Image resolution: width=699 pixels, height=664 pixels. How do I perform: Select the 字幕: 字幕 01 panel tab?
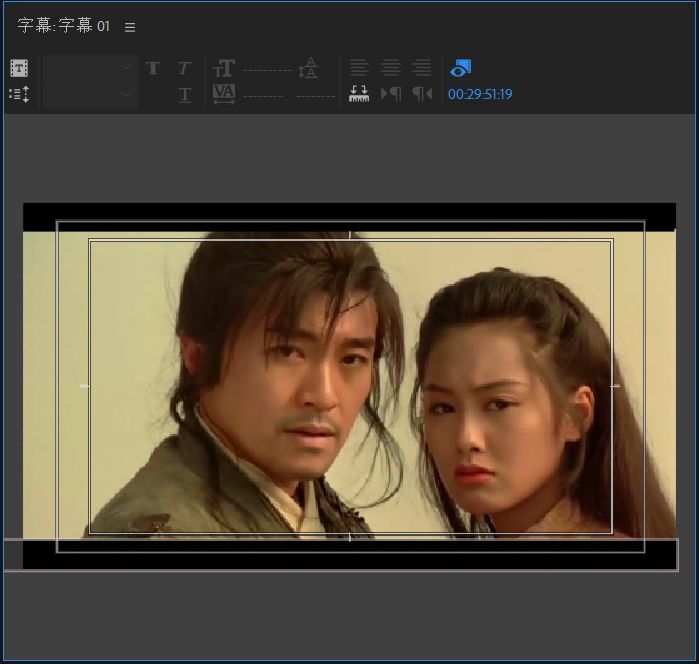click(64, 26)
